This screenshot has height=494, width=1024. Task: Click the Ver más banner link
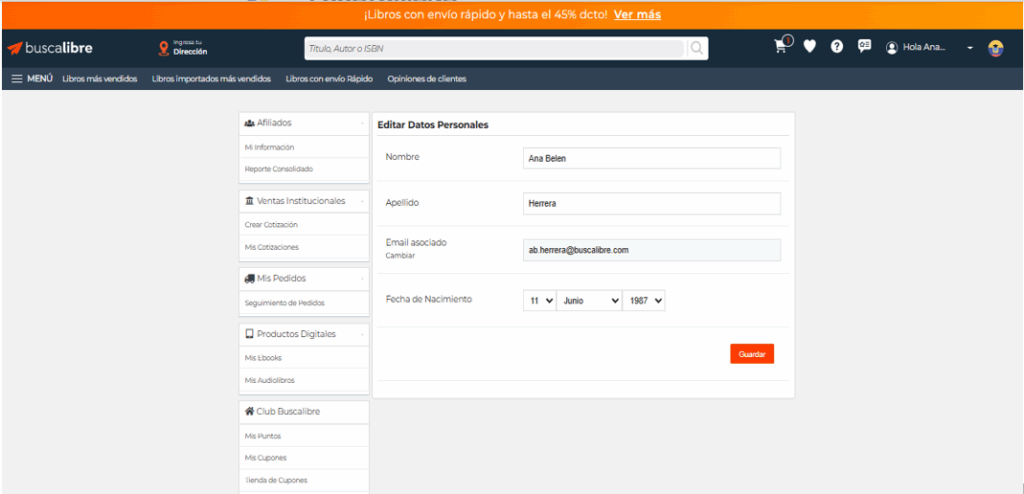[x=637, y=15]
